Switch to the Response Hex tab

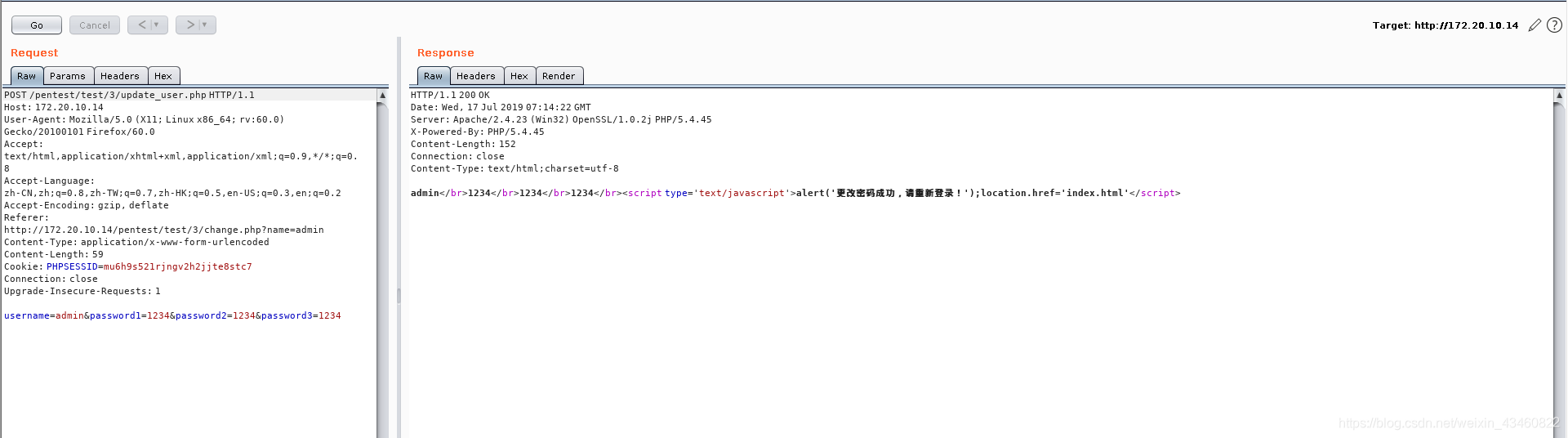point(519,76)
